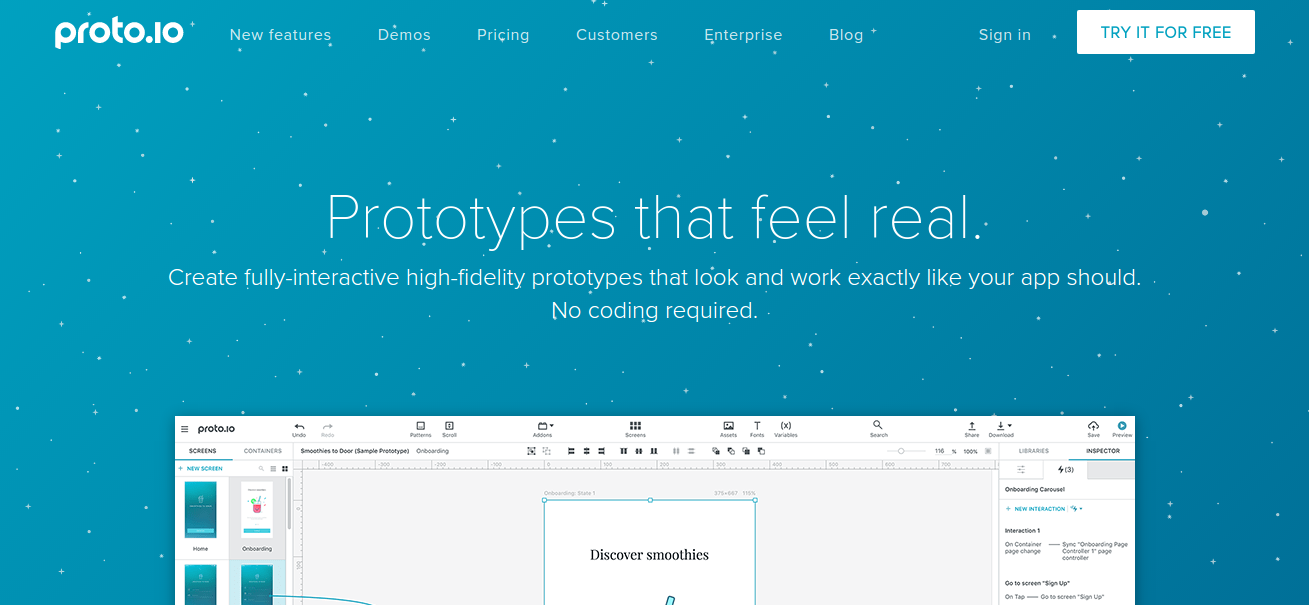Image resolution: width=1309 pixels, height=605 pixels.
Task: Open the Pricing page
Action: coord(503,35)
